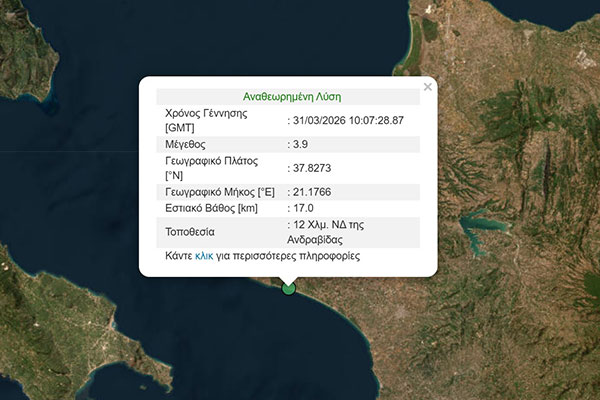The width and height of the screenshot is (600, 400).
Task: Close the earthquake info popup
Action: (428, 87)
